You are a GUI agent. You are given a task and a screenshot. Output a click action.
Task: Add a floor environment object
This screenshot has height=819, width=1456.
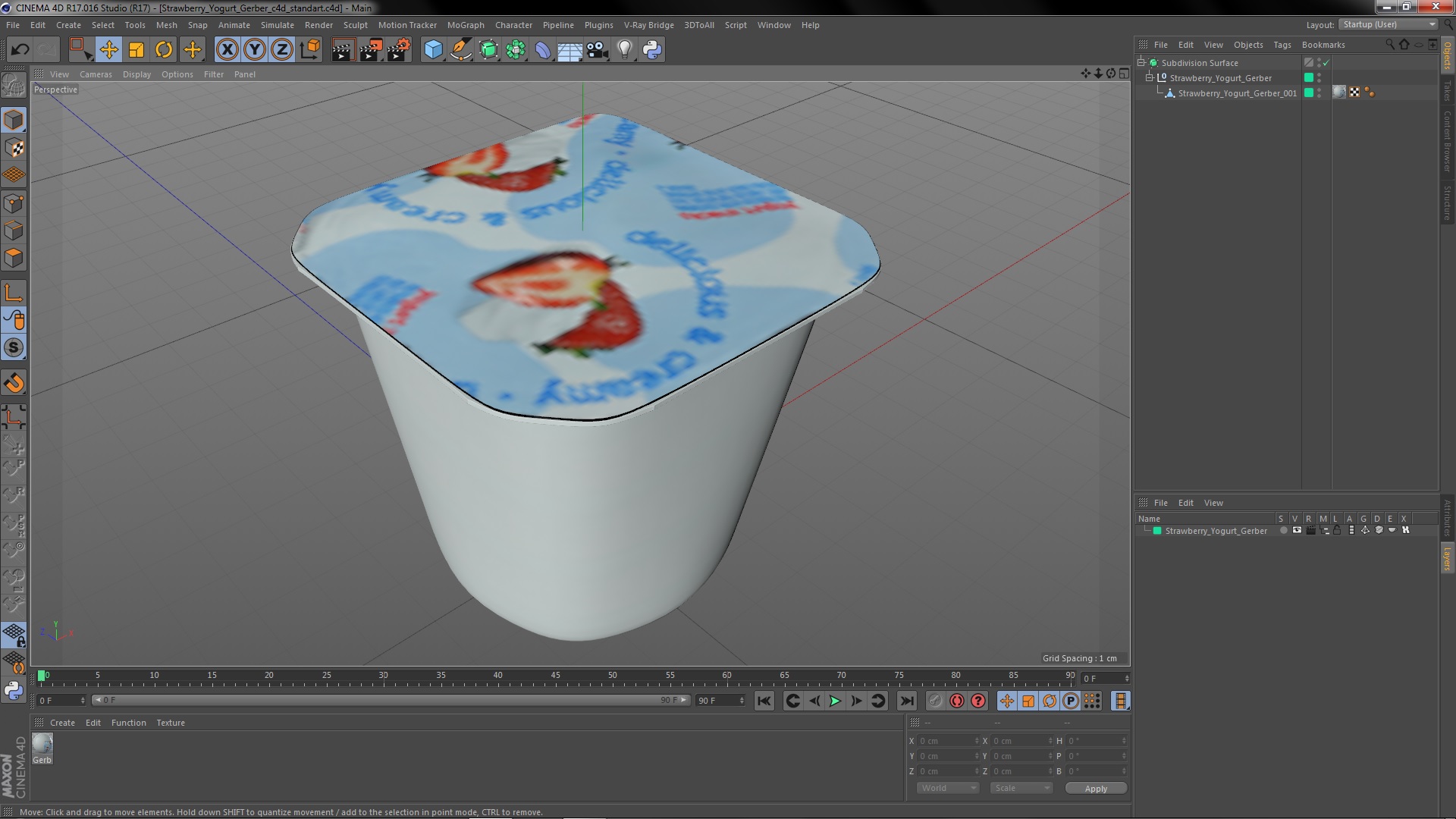point(570,50)
